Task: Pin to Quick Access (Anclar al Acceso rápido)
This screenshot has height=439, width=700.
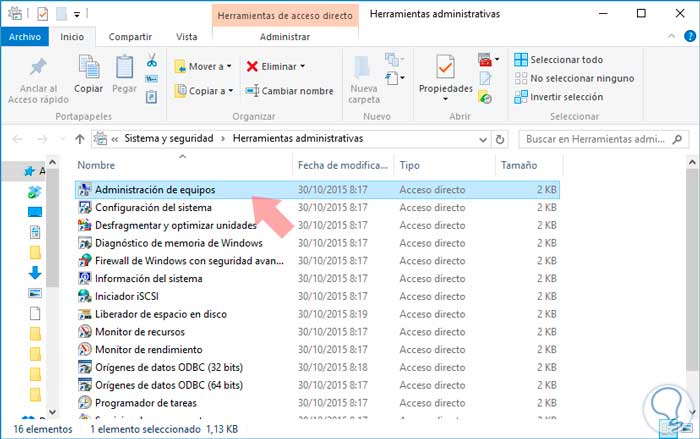Action: (38, 81)
